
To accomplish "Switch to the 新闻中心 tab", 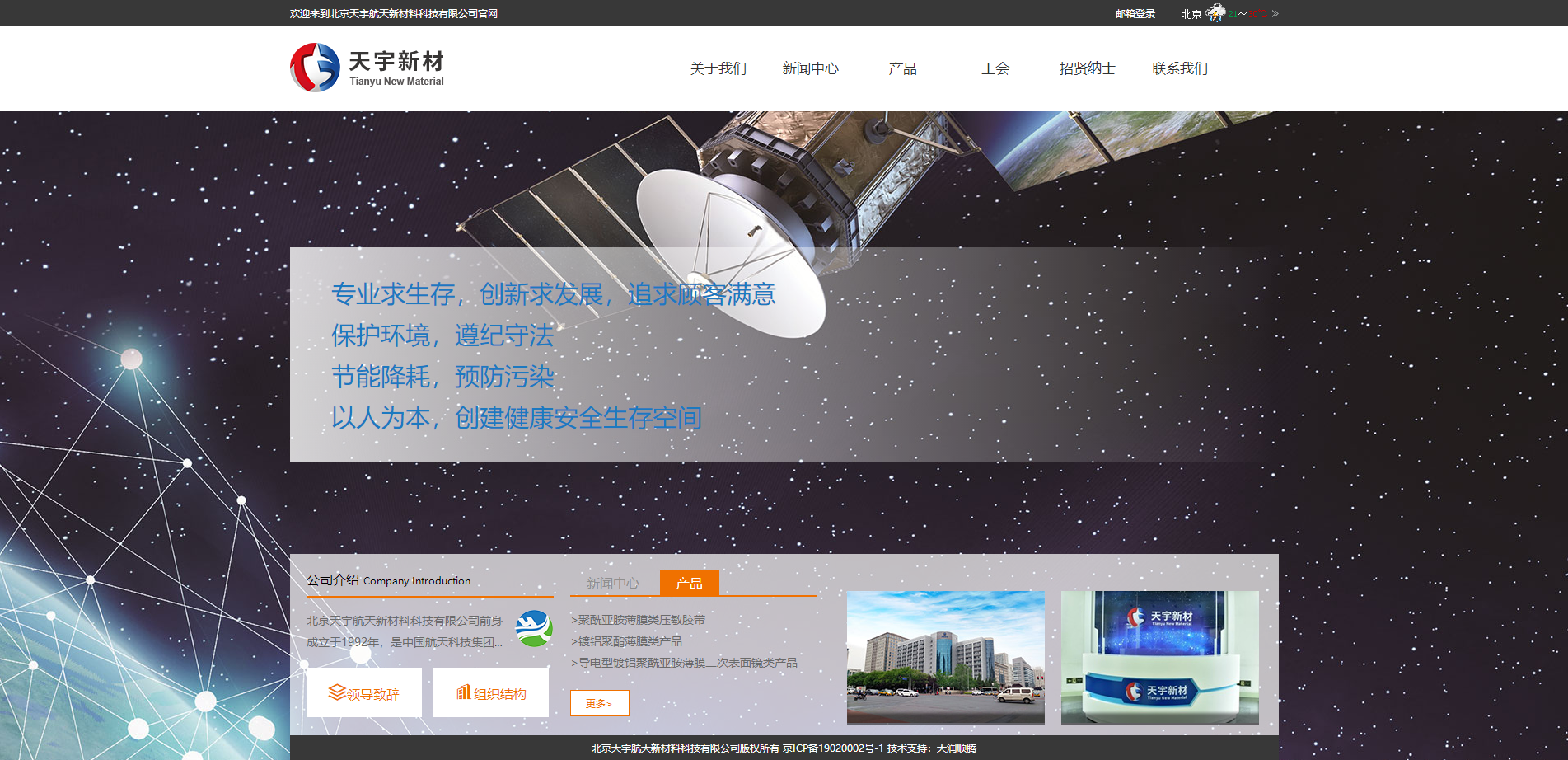I will click(613, 583).
